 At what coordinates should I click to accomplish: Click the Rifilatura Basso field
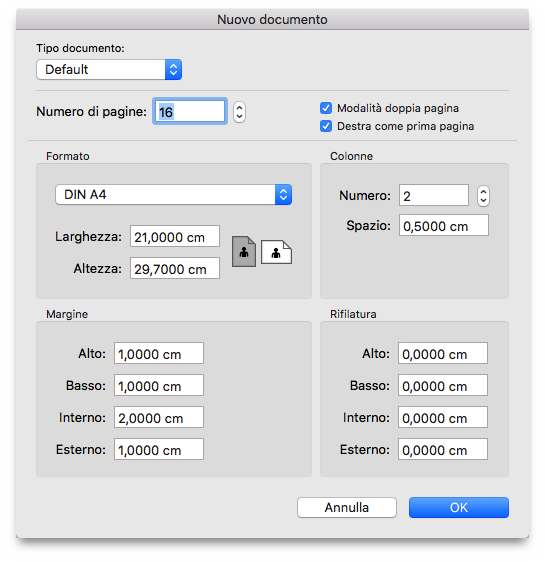point(443,385)
